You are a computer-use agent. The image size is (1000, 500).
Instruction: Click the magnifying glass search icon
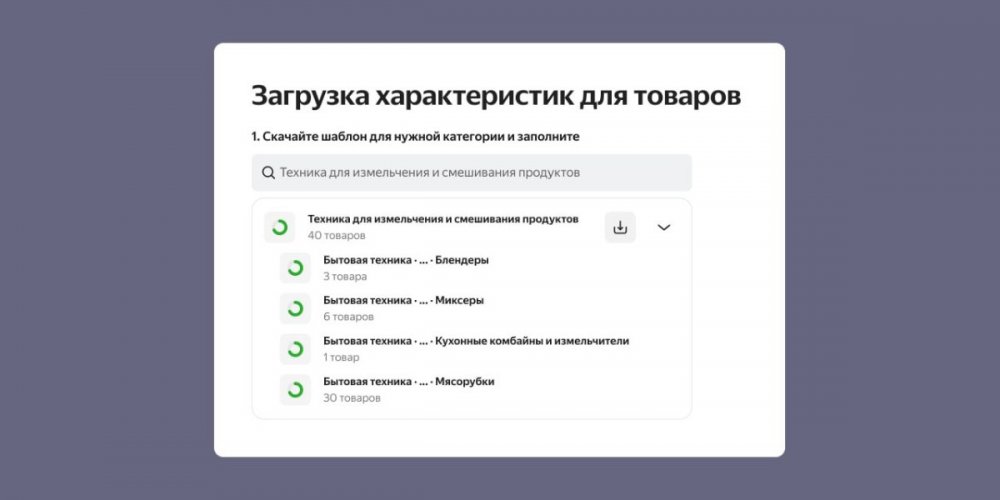tap(268, 173)
